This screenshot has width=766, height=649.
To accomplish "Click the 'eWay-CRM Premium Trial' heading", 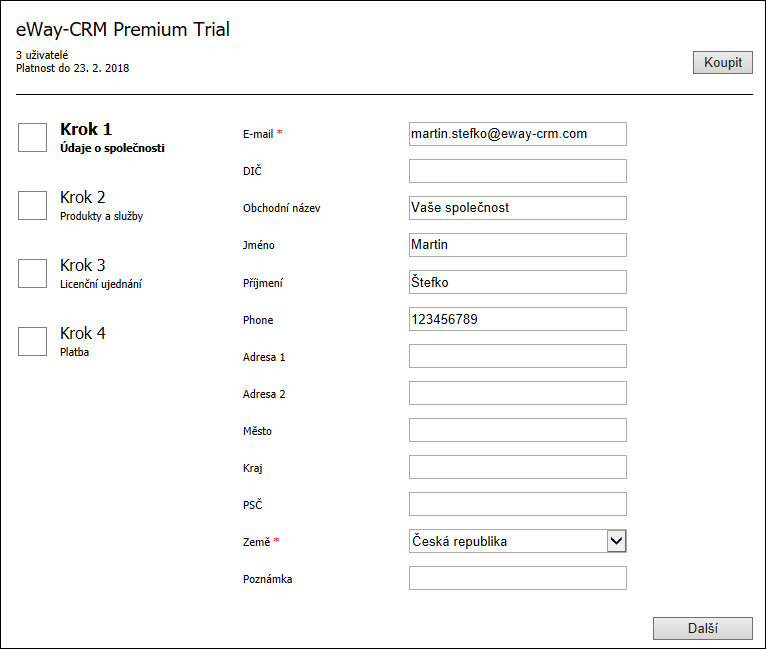I will pos(123,30).
